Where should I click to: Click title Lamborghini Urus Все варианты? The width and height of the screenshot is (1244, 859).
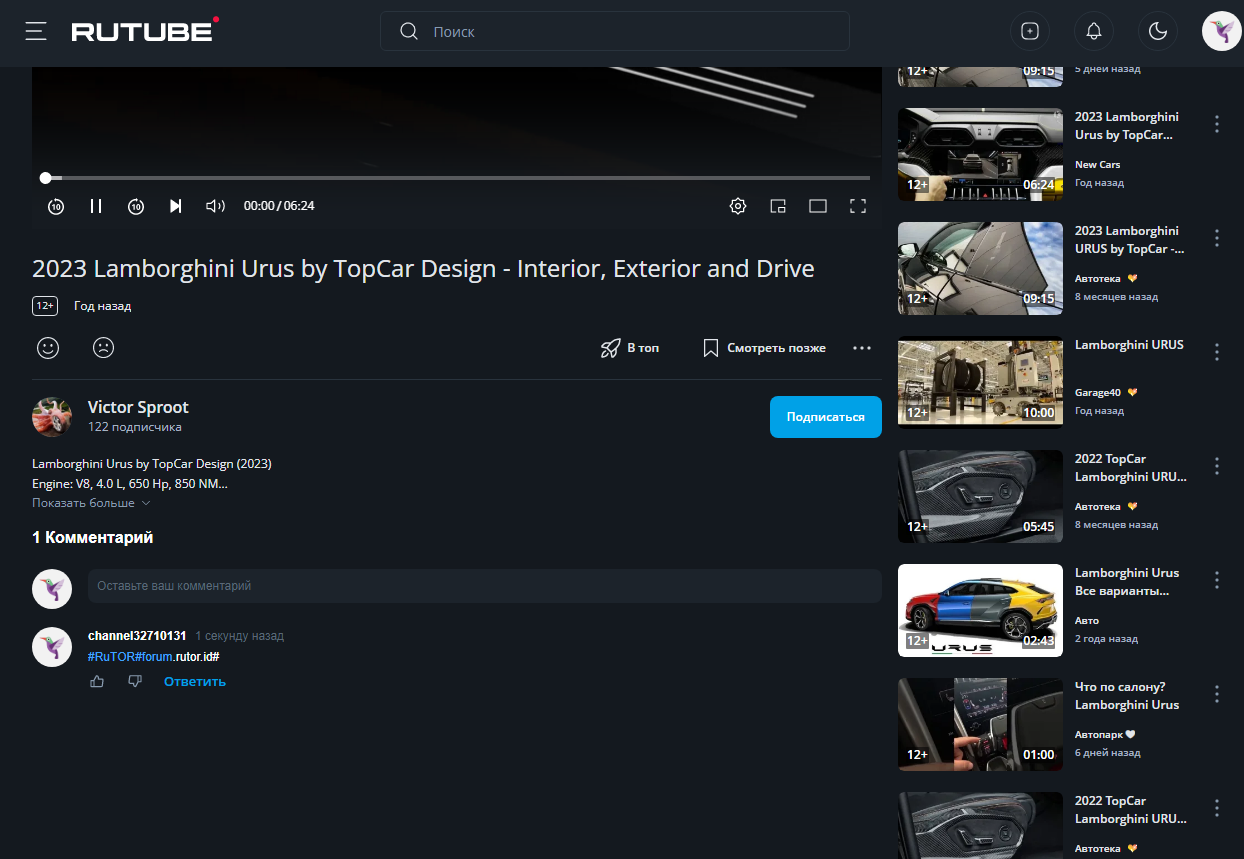click(x=1127, y=582)
